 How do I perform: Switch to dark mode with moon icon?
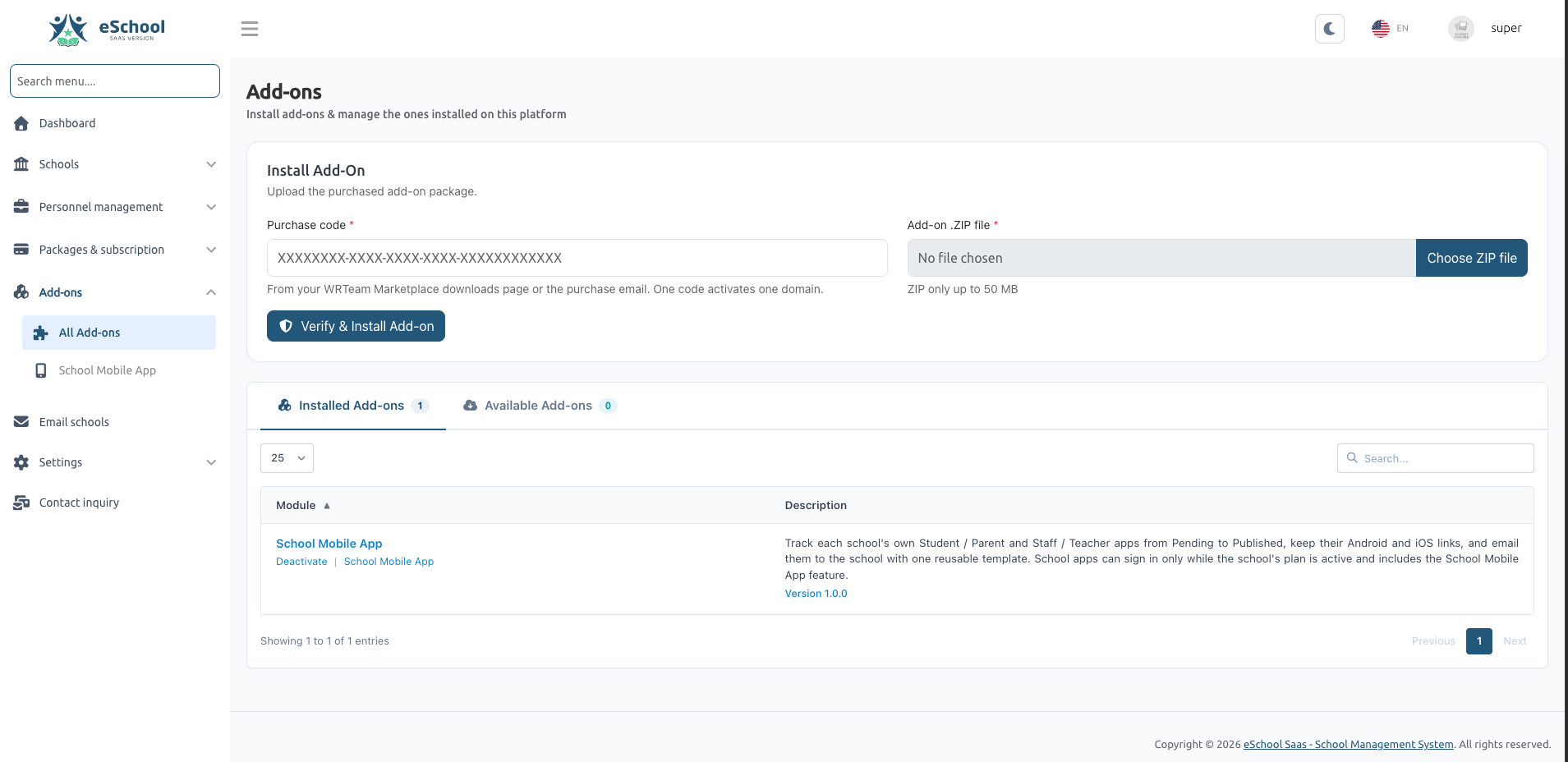coord(1329,29)
